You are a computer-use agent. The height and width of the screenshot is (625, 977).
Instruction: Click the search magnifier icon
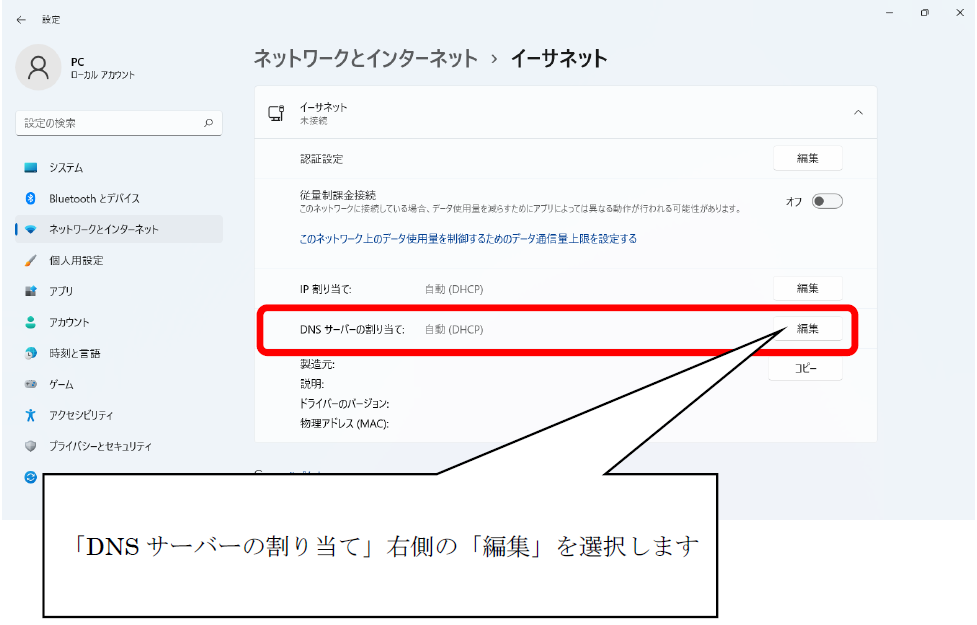pyautogui.click(x=208, y=123)
